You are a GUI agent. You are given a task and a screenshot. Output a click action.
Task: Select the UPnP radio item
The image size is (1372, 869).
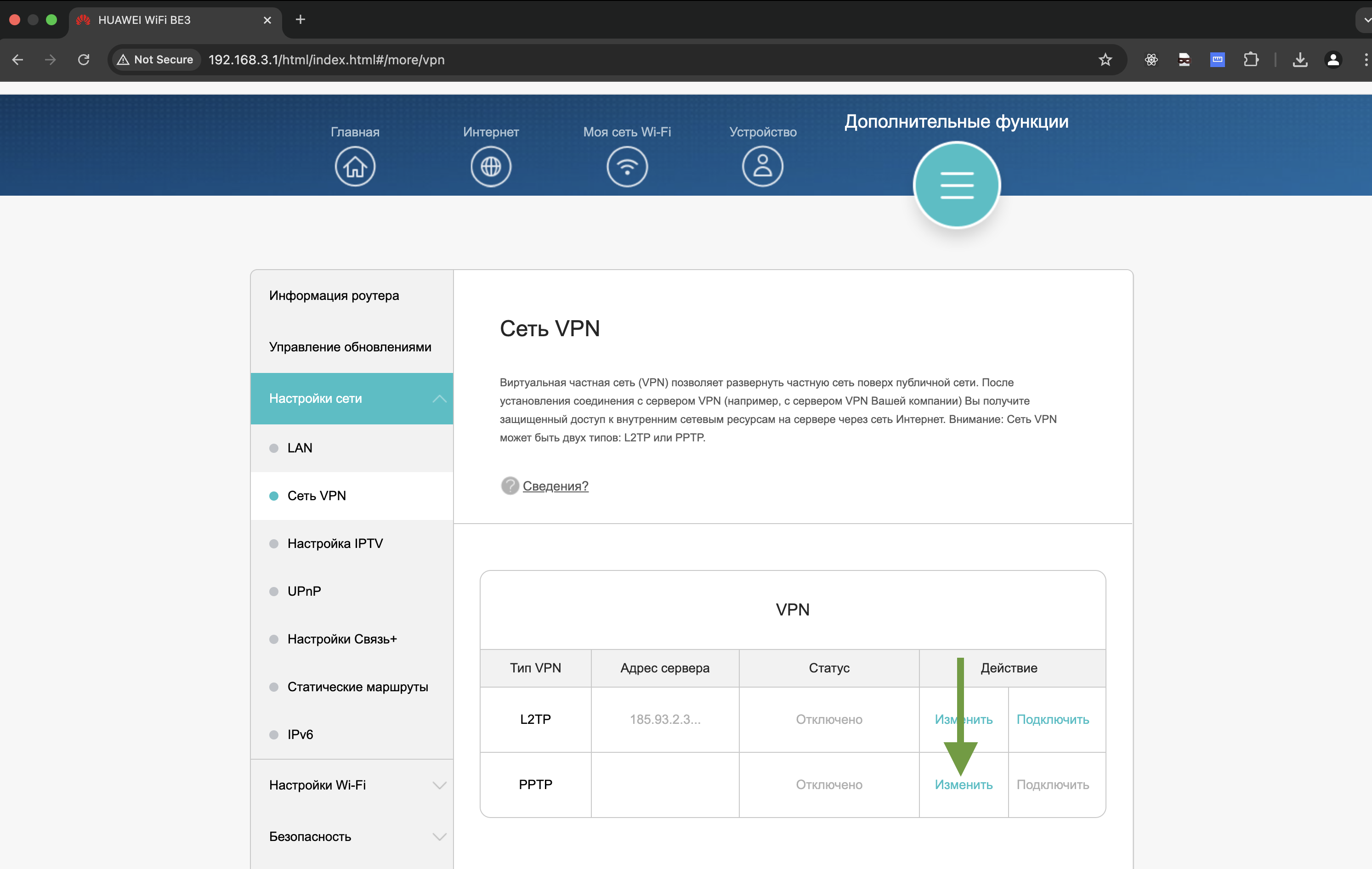click(x=304, y=591)
